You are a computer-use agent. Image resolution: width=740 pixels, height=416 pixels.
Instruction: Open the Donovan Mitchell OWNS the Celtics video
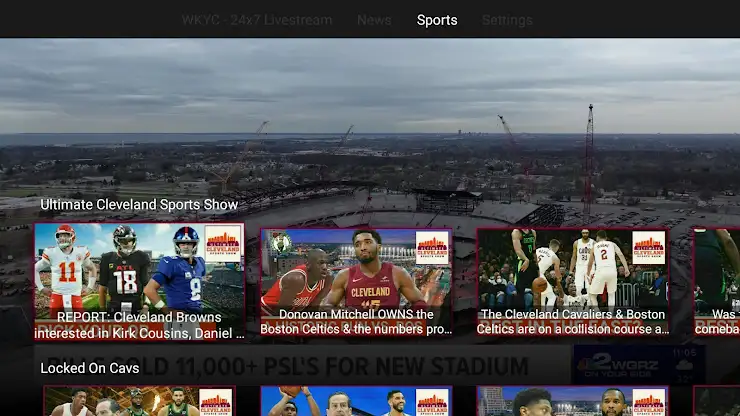[x=356, y=282]
